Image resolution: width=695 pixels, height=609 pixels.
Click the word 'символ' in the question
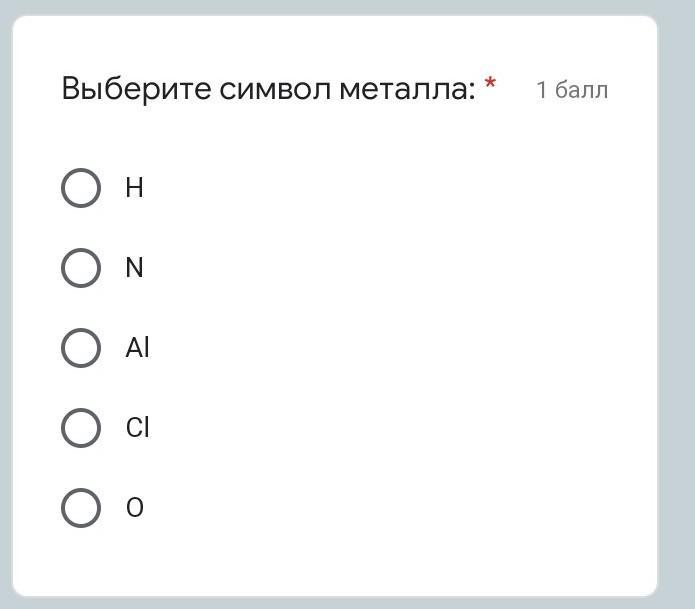(275, 89)
